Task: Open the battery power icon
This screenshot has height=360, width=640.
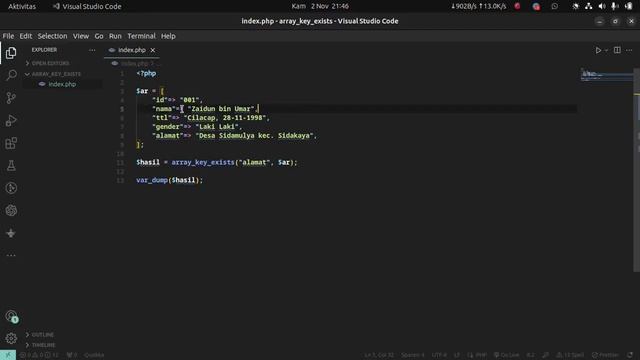Action: (x=629, y=6)
